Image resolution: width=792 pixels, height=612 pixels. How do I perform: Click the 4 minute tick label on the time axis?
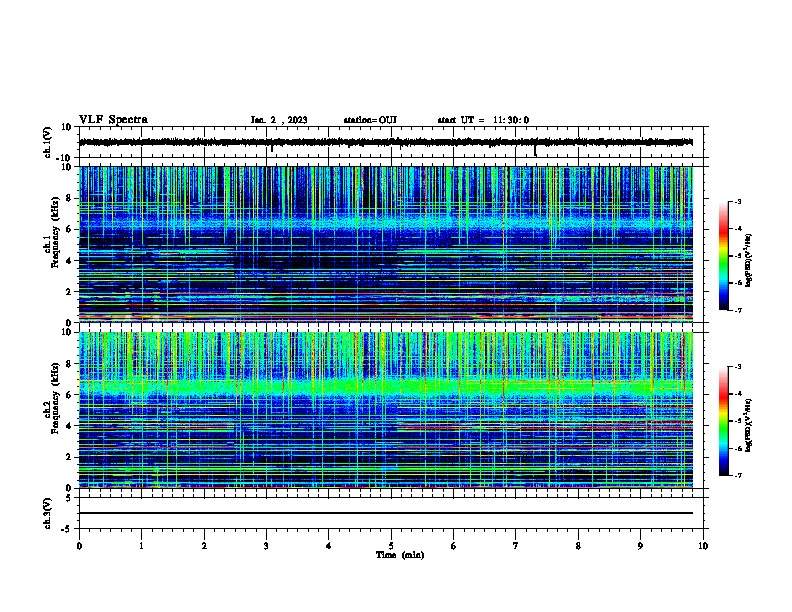(x=328, y=546)
